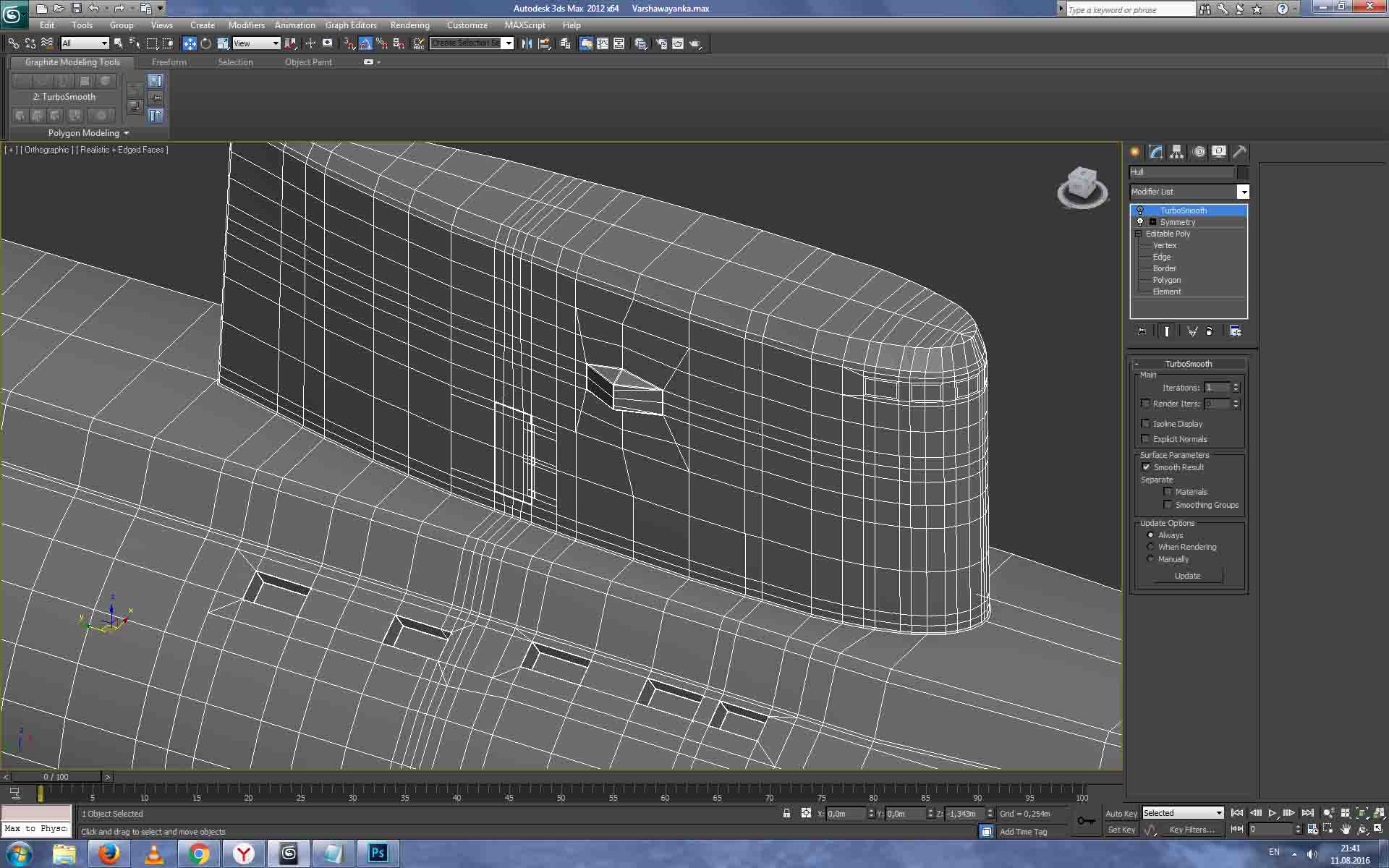This screenshot has height=868, width=1389.
Task: Click Pin Stack icon below modifier stack
Action: [x=1142, y=331]
